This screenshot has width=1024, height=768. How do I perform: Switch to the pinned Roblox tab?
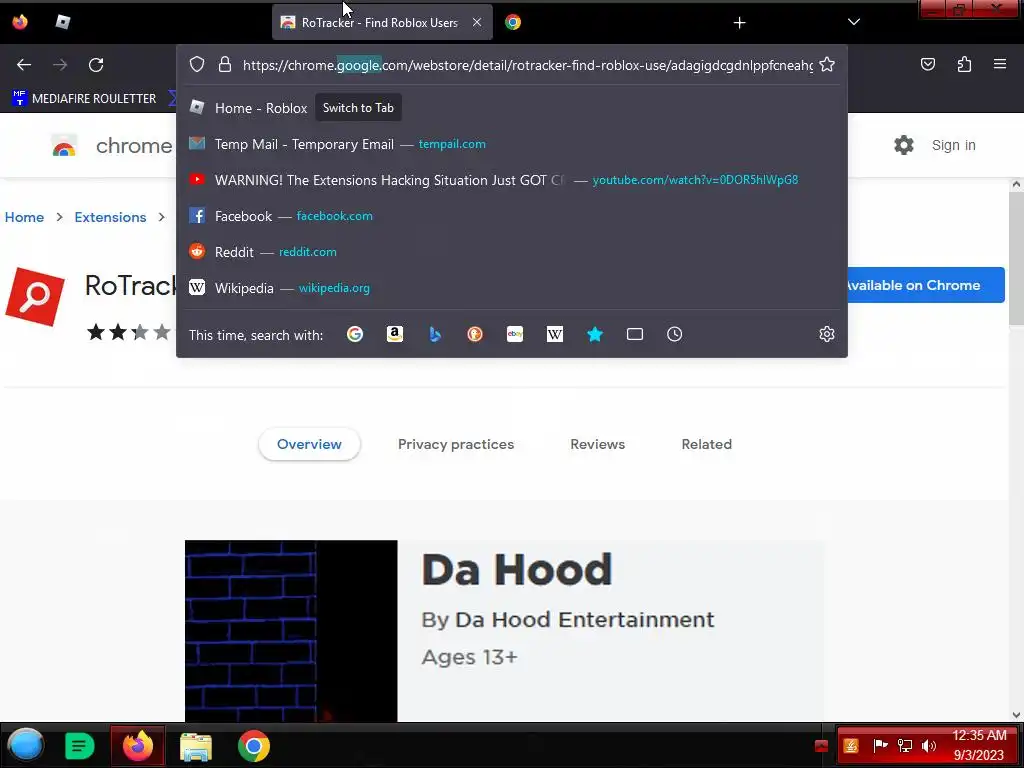point(63,22)
